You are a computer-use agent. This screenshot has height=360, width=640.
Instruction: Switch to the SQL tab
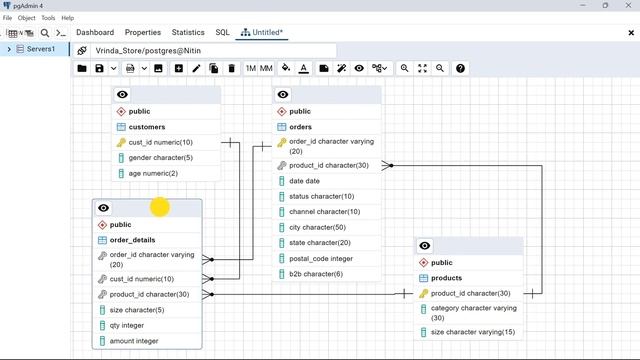[x=222, y=32]
